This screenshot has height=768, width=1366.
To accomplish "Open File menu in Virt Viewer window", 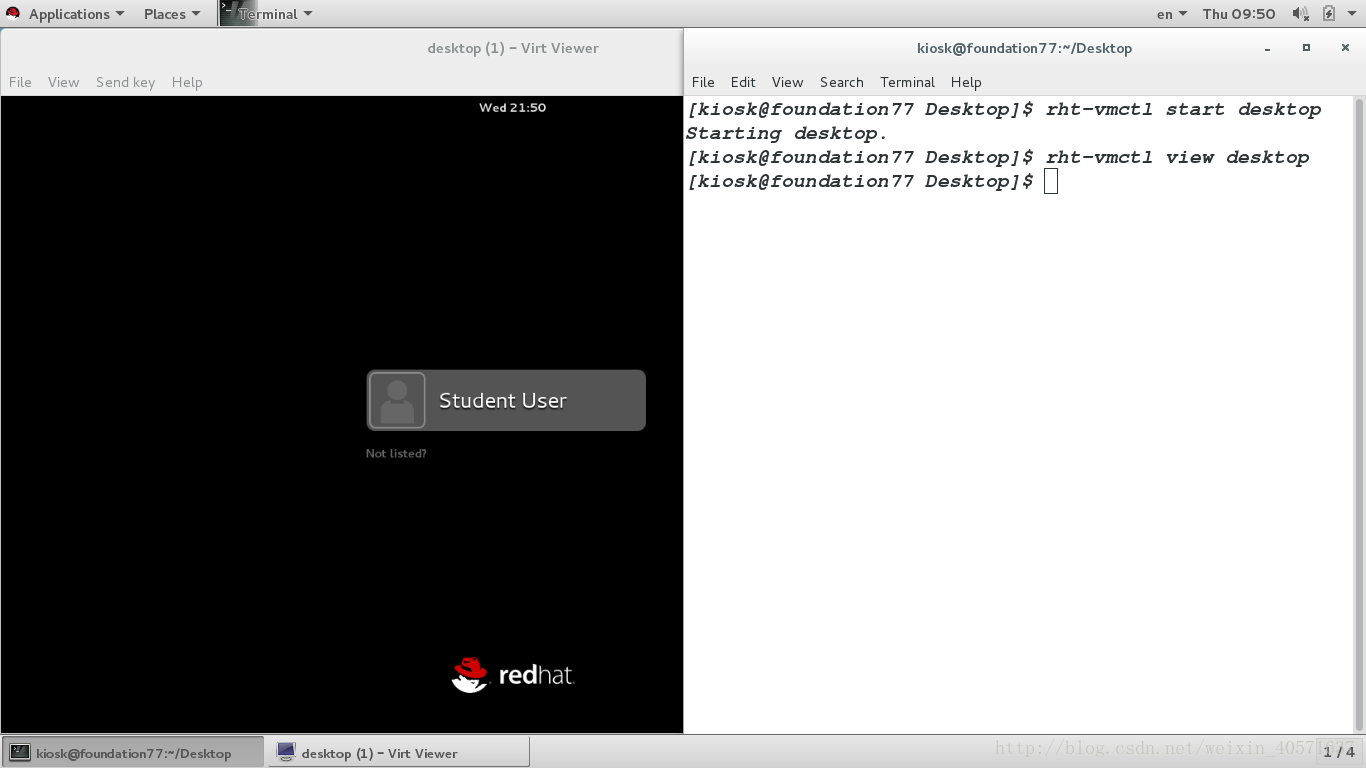I will [x=20, y=82].
